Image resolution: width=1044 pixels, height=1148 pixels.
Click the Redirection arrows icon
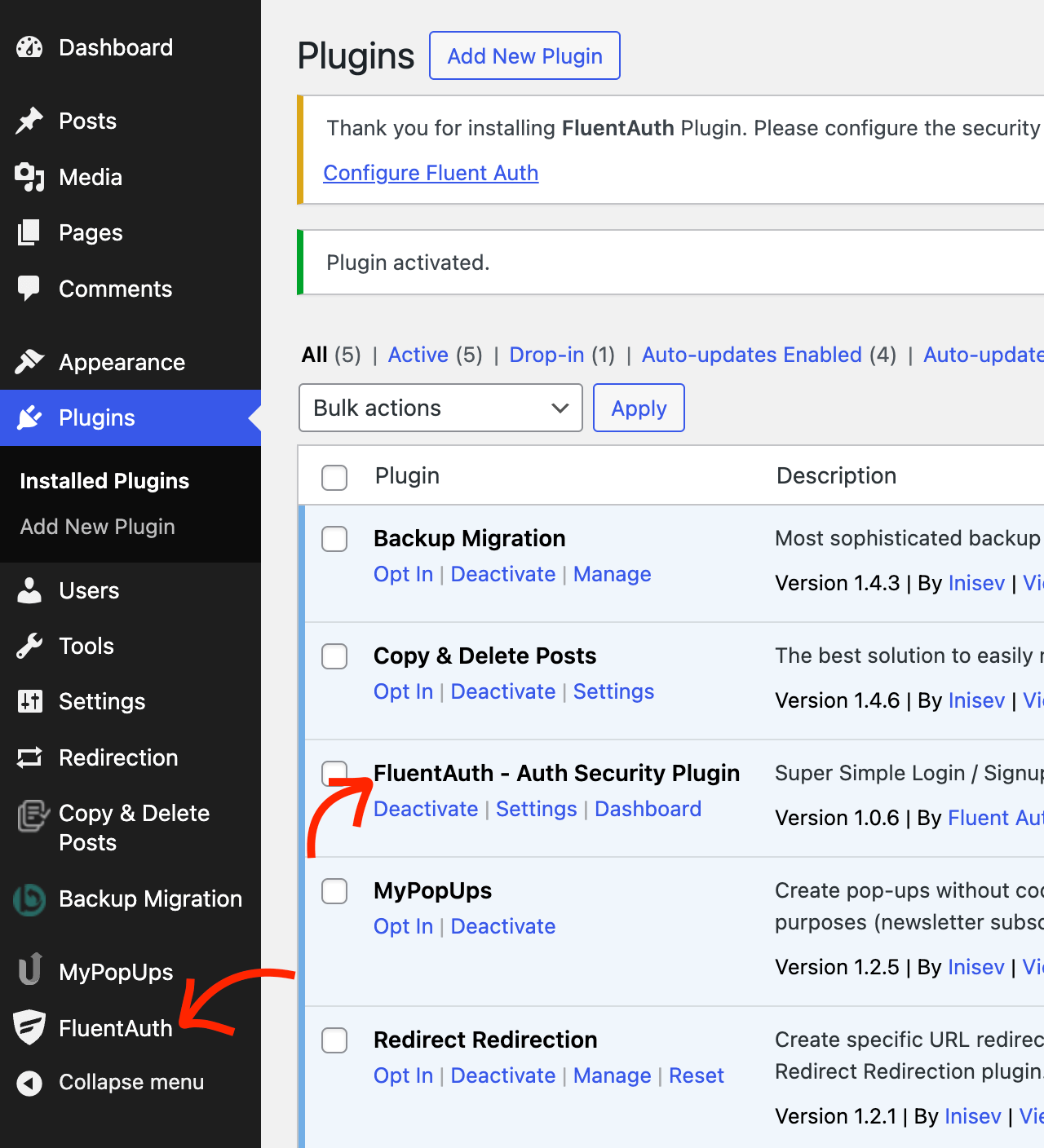[29, 757]
